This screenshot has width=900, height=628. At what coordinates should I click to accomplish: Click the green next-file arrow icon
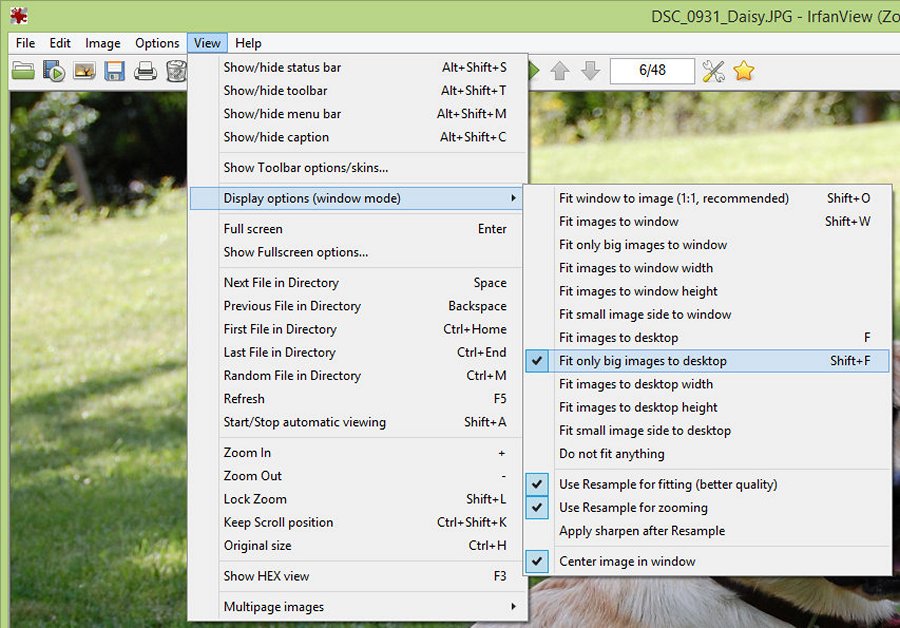point(534,71)
